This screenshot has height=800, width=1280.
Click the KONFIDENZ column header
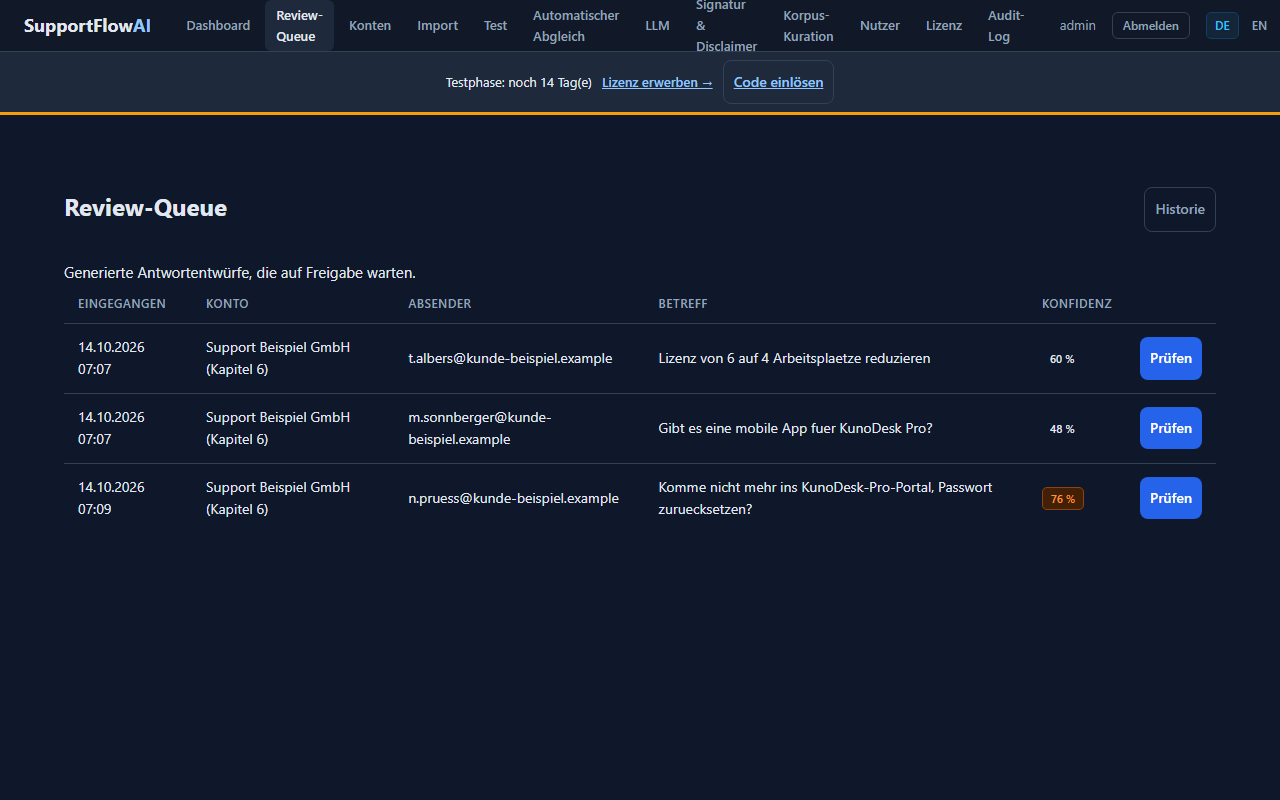click(x=1077, y=304)
